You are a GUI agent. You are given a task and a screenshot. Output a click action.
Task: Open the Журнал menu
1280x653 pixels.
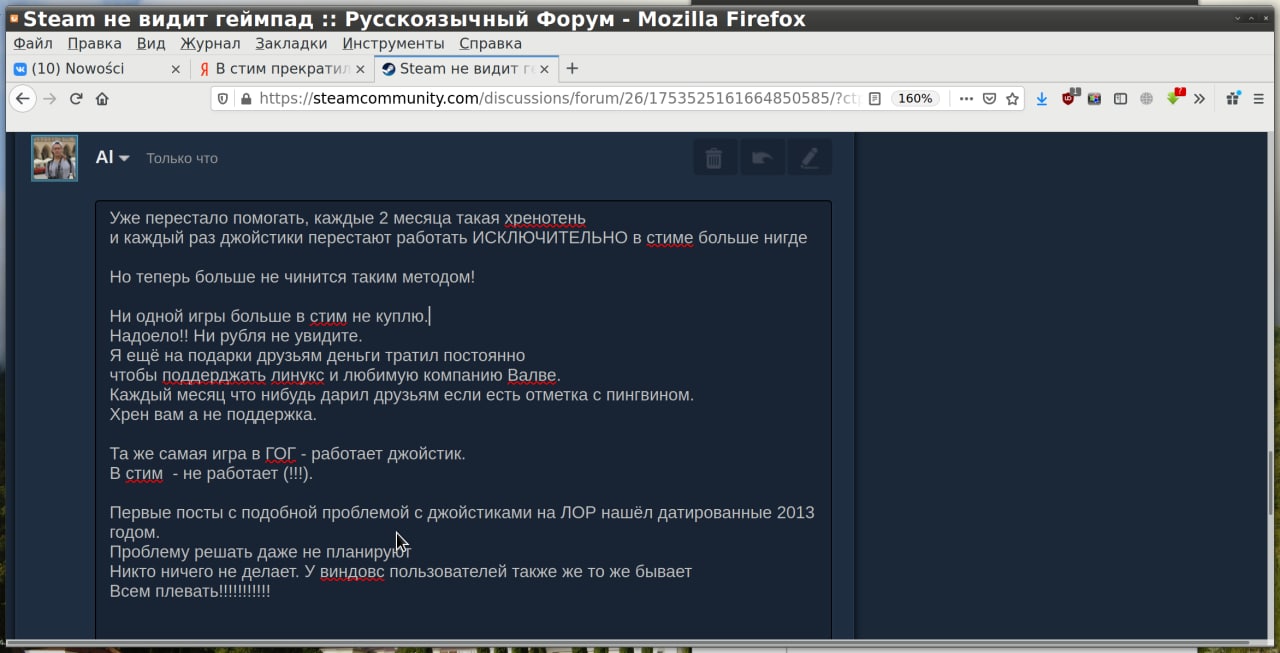coord(210,43)
